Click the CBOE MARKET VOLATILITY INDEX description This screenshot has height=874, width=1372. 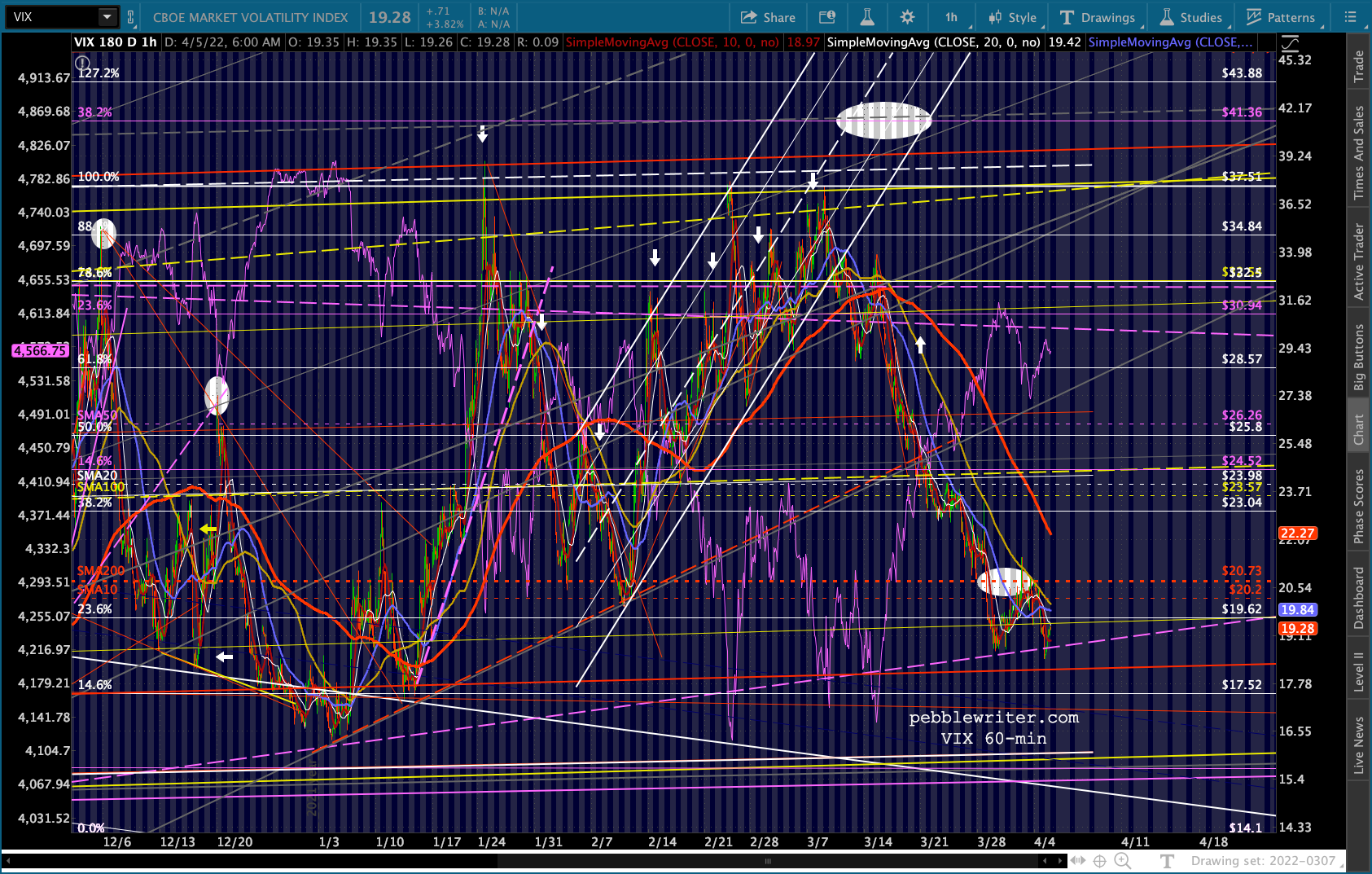pos(250,17)
